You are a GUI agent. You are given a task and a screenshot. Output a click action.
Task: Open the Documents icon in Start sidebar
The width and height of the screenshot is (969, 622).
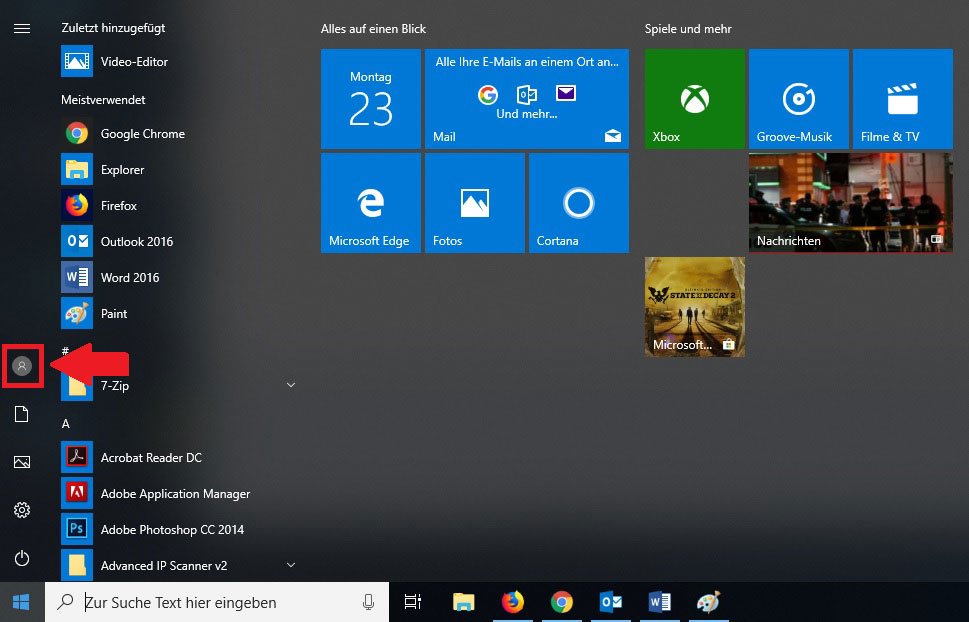(x=22, y=414)
